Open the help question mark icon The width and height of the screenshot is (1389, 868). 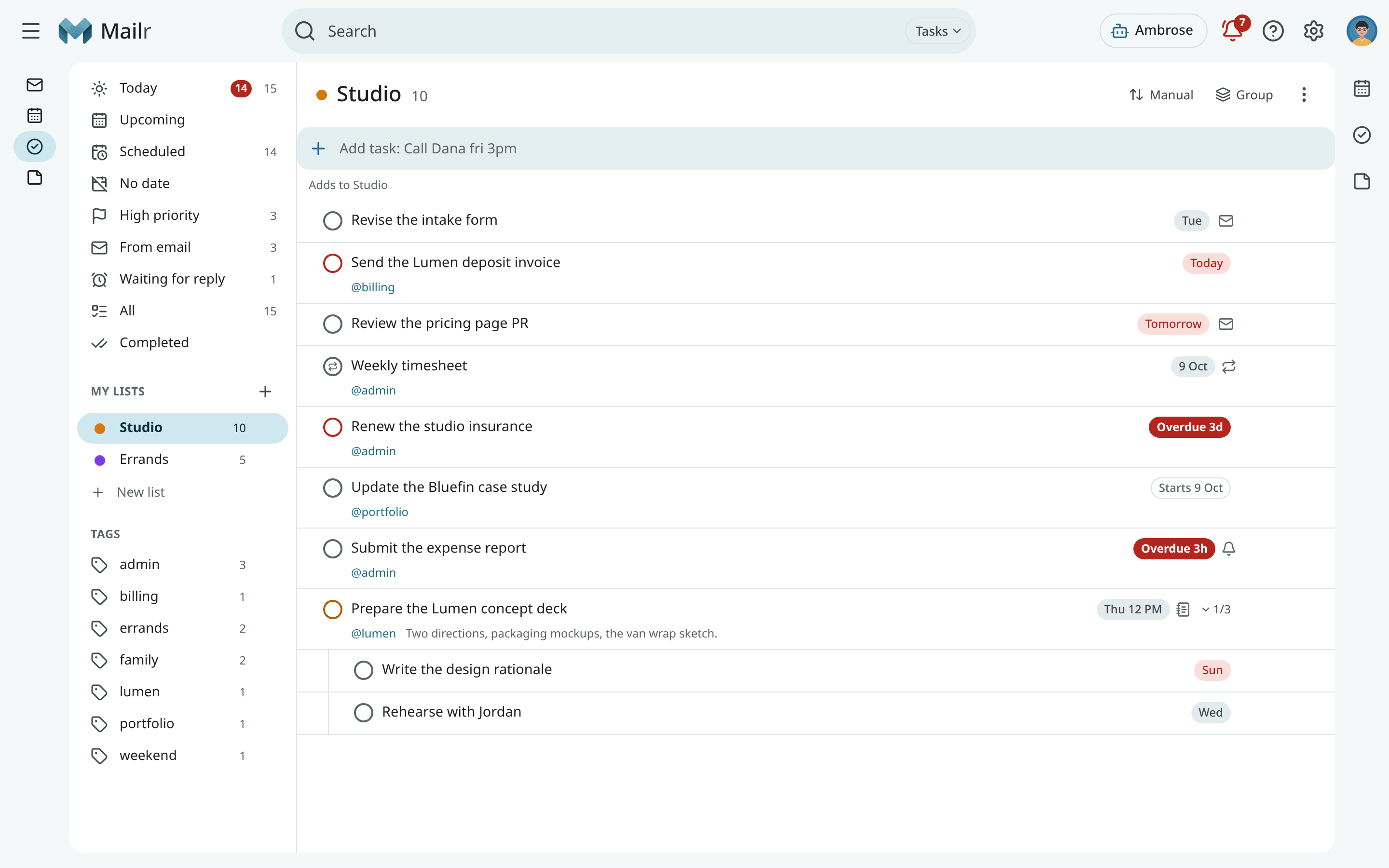coord(1272,31)
